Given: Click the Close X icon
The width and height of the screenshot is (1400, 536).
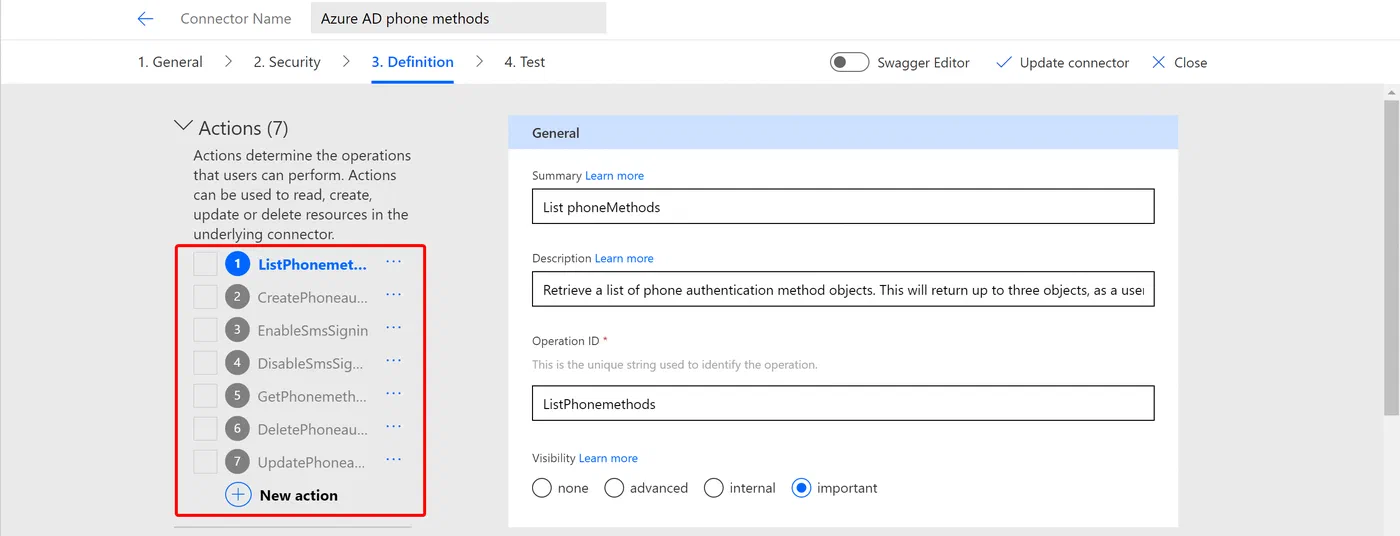Looking at the screenshot, I should point(1159,62).
